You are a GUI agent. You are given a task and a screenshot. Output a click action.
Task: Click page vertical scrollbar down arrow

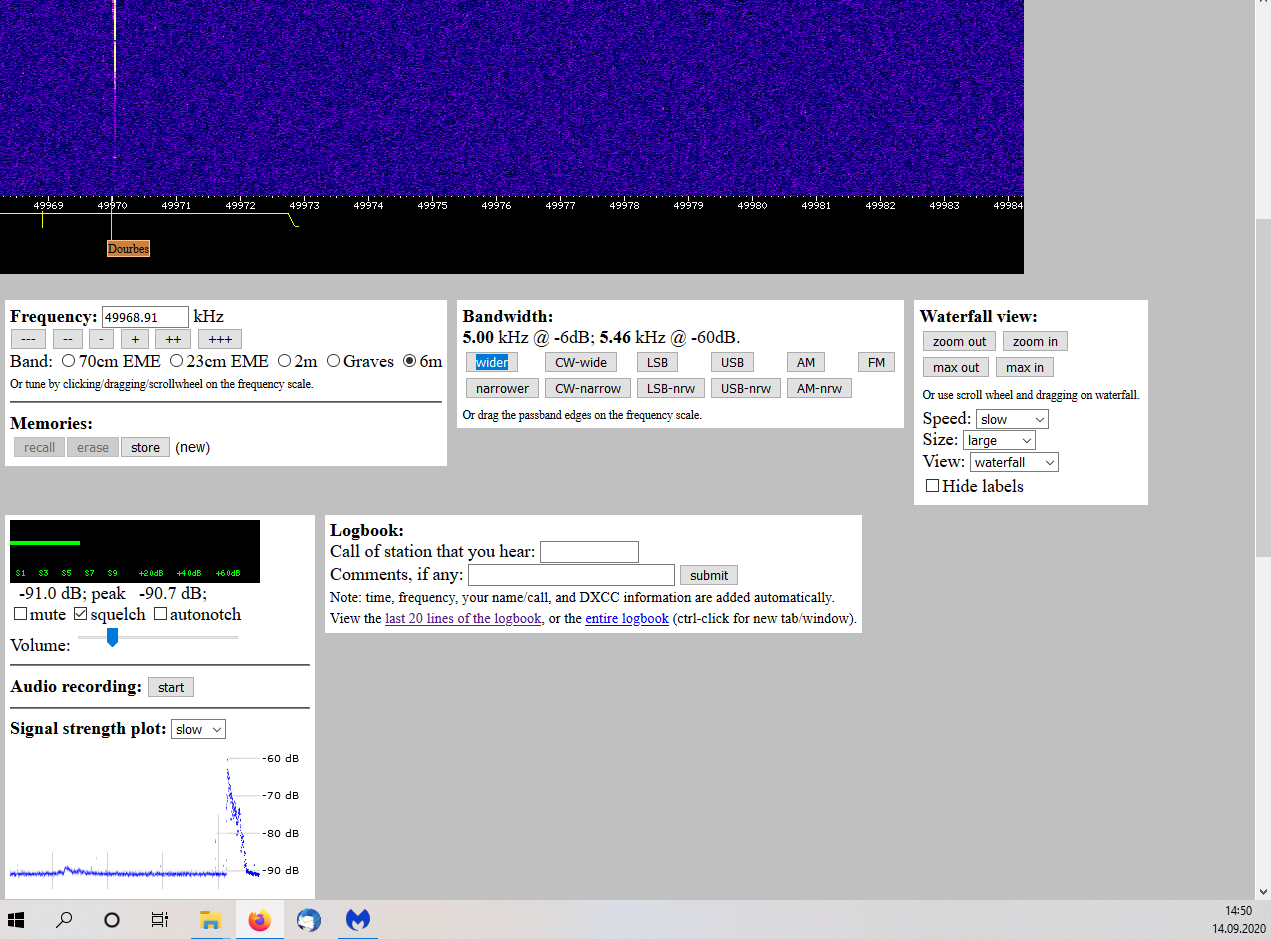(1263, 891)
